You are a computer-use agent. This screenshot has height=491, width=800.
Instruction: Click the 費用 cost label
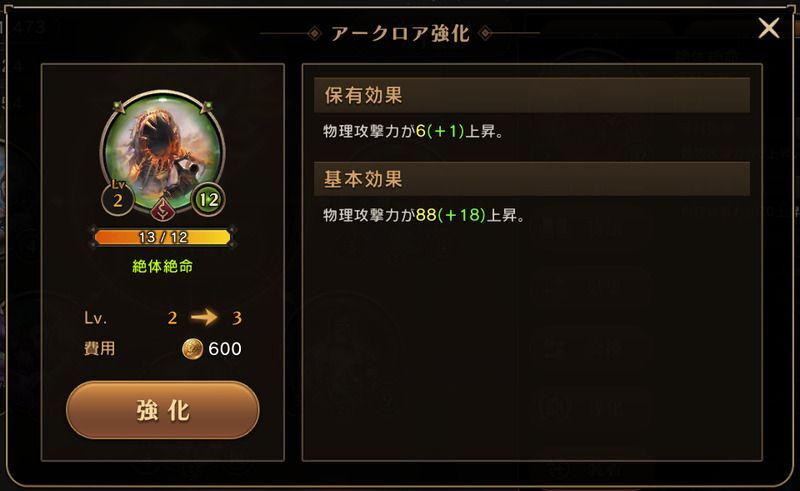99,349
